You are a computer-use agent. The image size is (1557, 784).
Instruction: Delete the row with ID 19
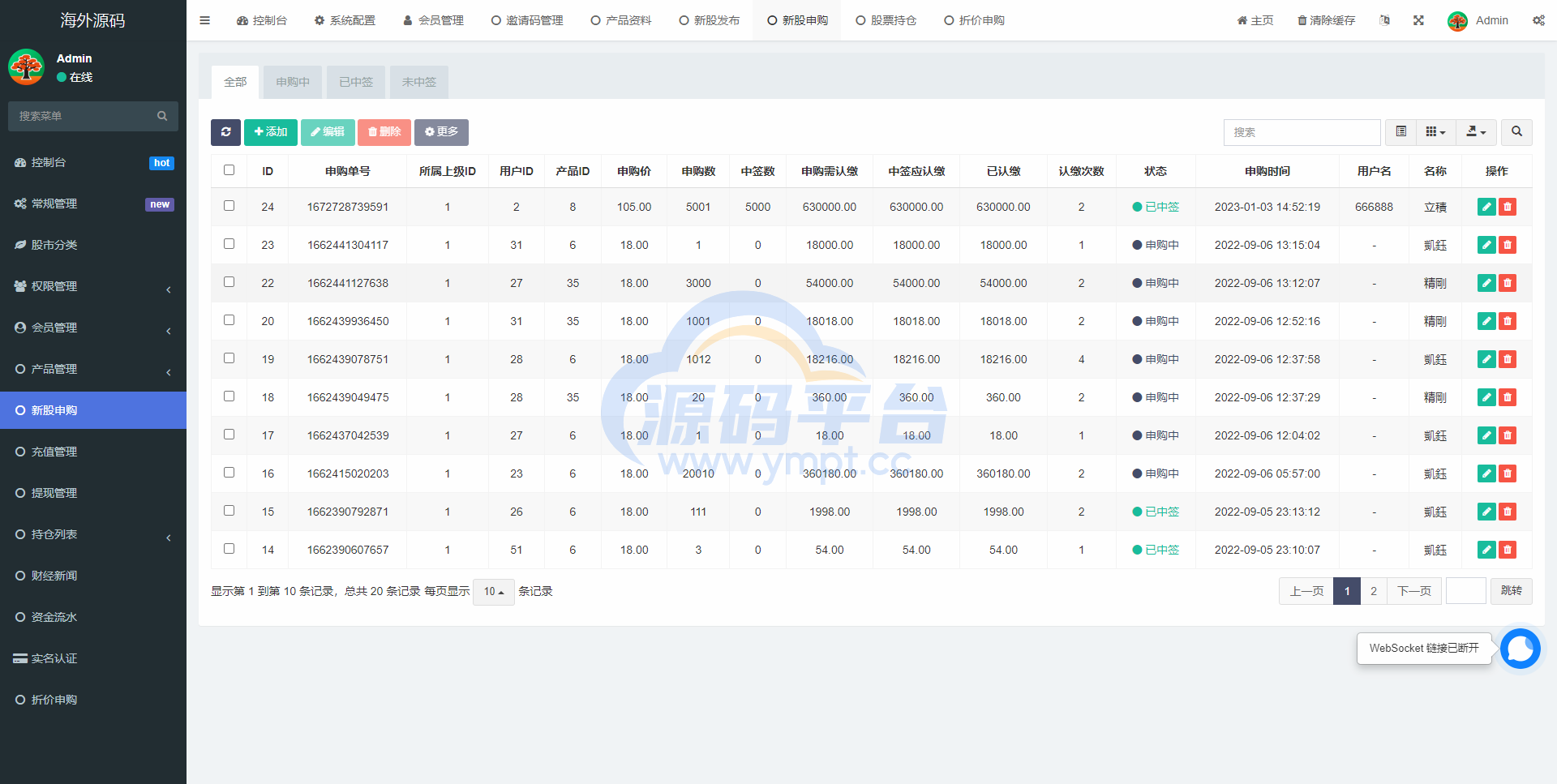(1508, 359)
